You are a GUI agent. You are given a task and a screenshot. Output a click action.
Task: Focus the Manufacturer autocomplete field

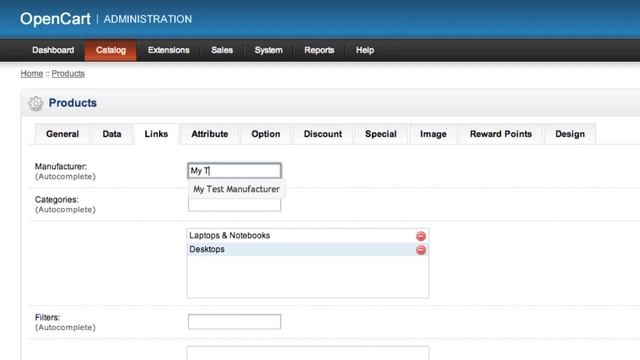coord(234,171)
